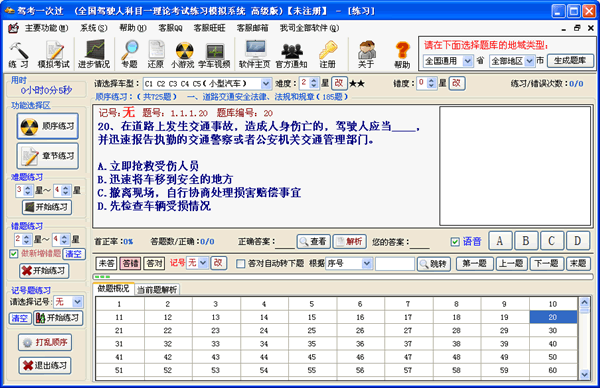Start 顺序练习 in the function area
This screenshot has width=600, height=388.
tap(48, 126)
